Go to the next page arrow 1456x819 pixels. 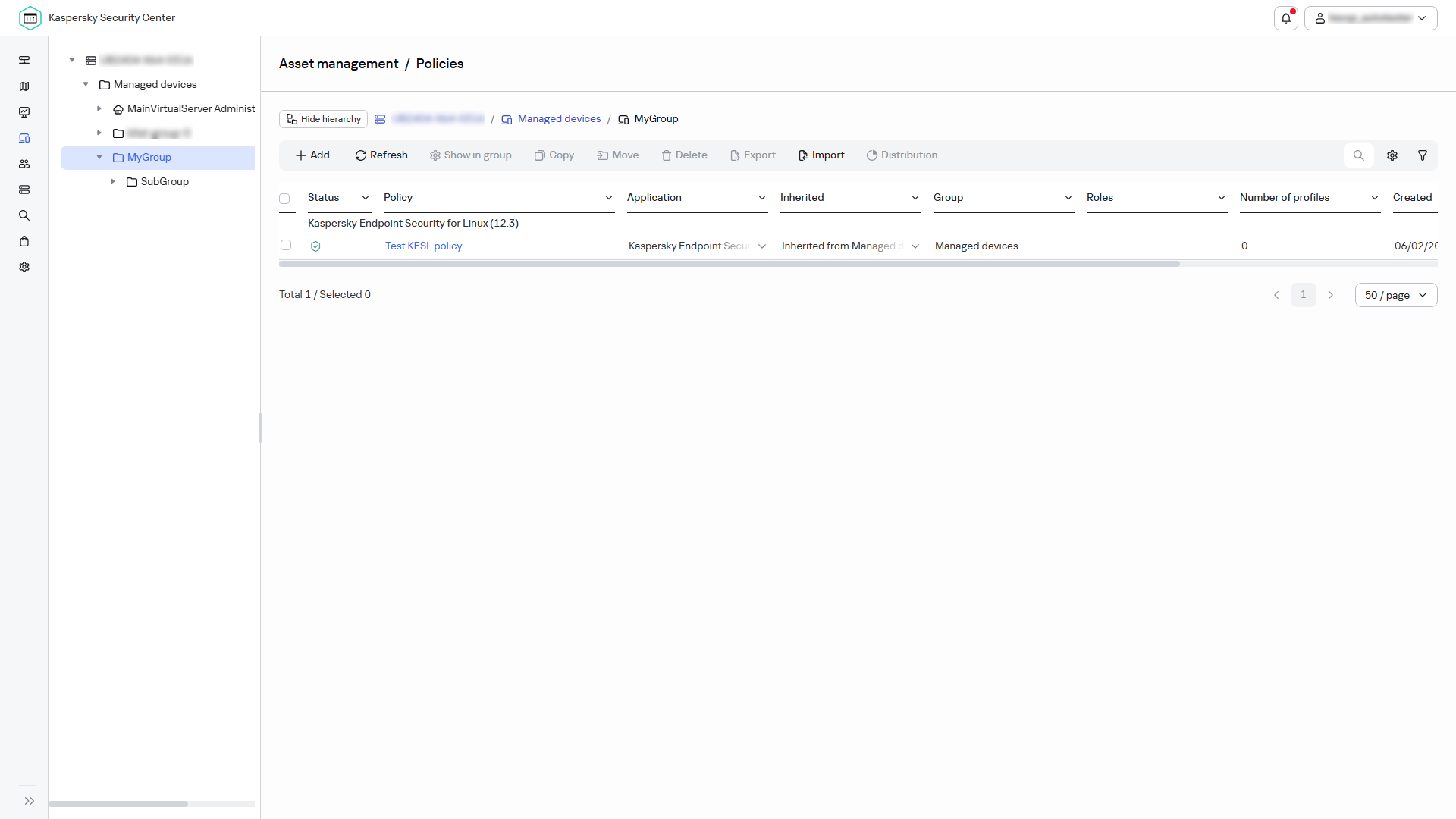pos(1331,295)
